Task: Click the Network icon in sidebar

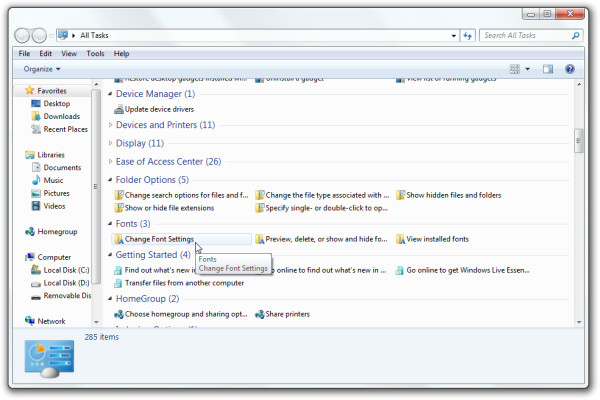Action: pos(30,321)
